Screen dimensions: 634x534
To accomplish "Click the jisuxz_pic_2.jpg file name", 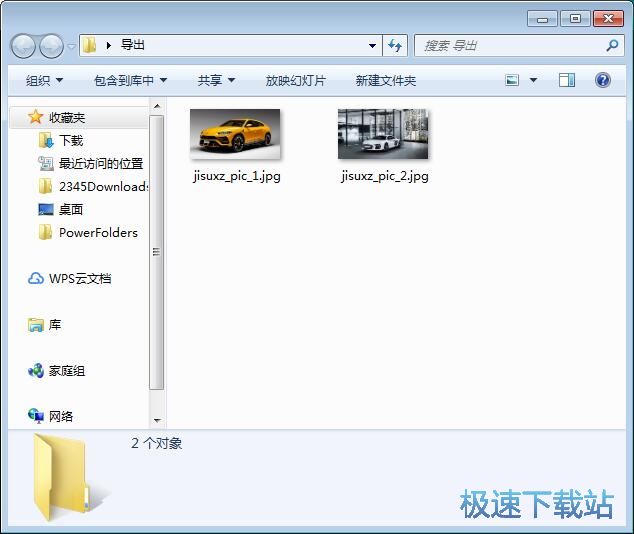I will [385, 176].
